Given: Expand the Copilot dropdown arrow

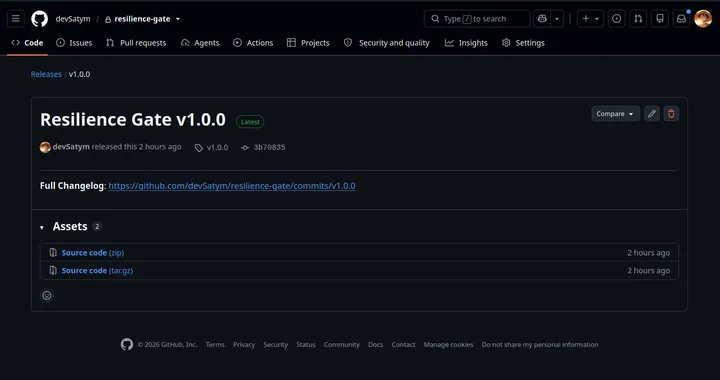Looking at the screenshot, I should (x=557, y=19).
